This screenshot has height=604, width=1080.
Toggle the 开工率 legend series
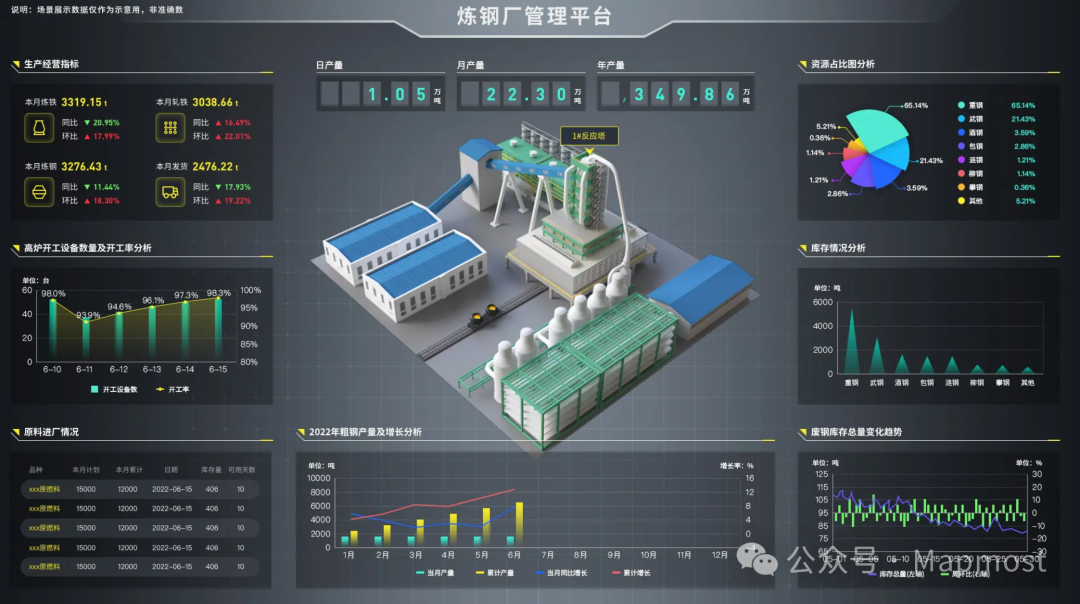(x=173, y=389)
